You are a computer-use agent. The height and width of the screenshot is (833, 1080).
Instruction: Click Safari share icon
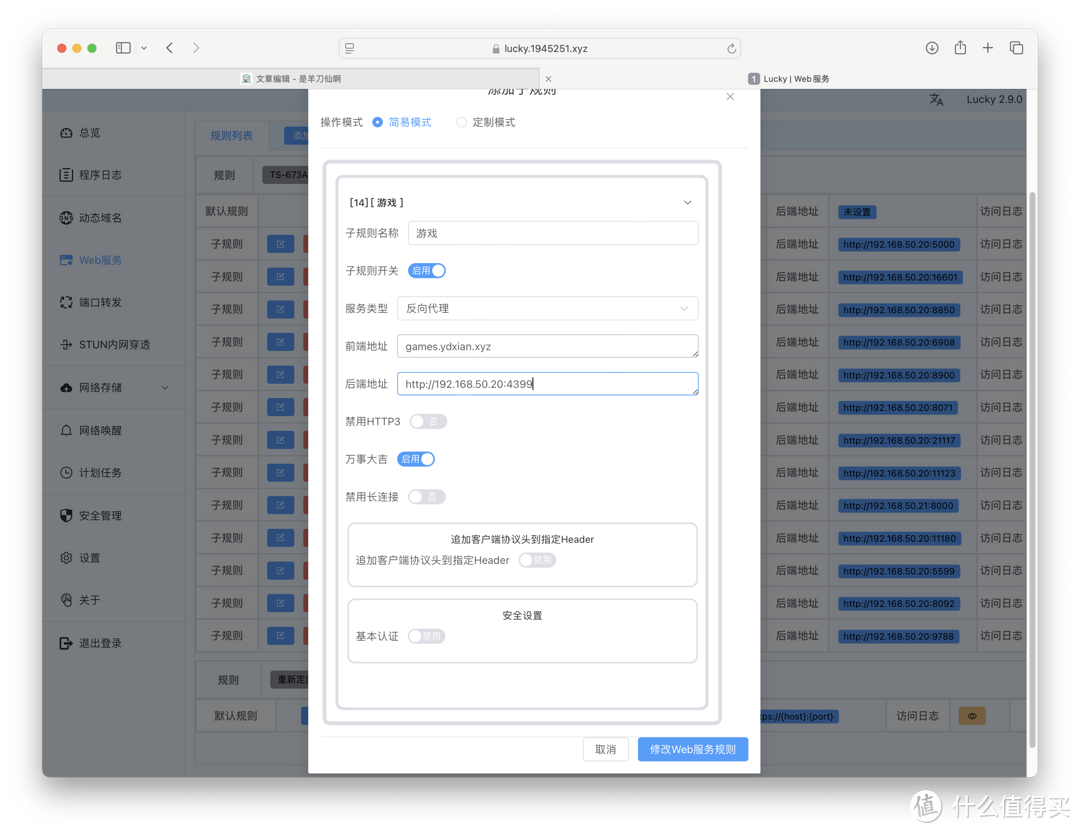coord(960,48)
